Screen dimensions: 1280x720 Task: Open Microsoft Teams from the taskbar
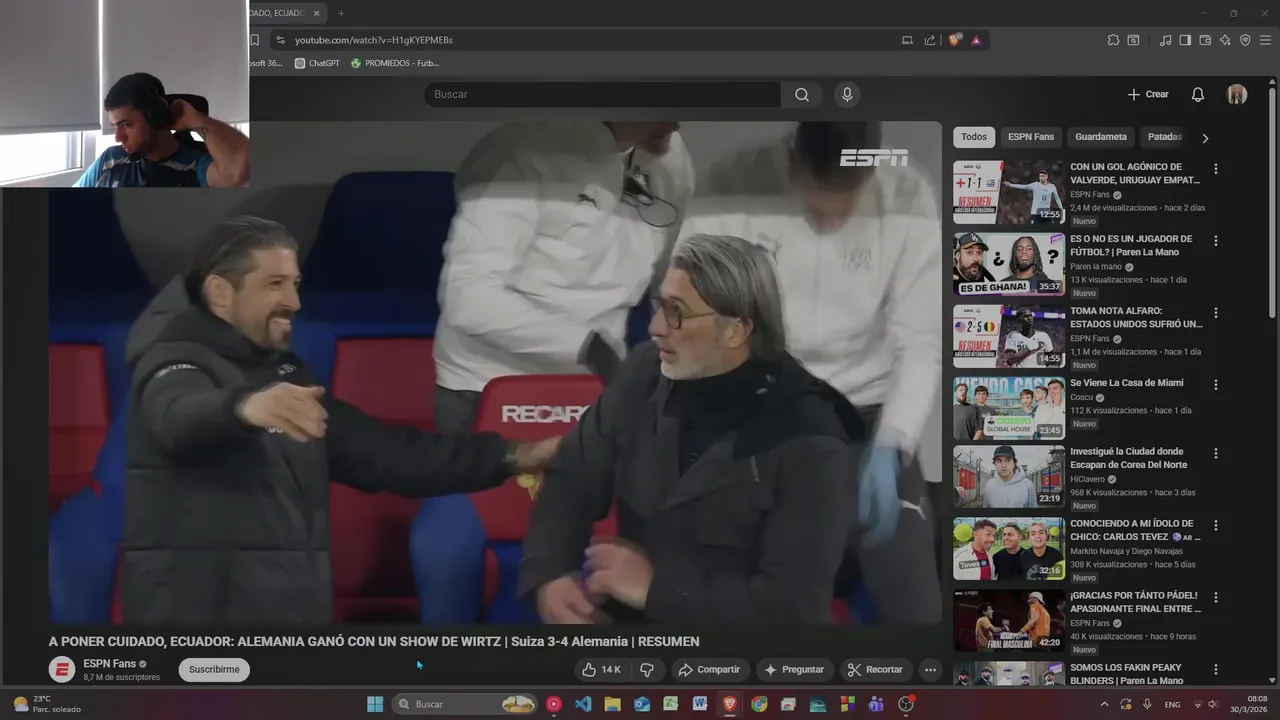tap(876, 704)
